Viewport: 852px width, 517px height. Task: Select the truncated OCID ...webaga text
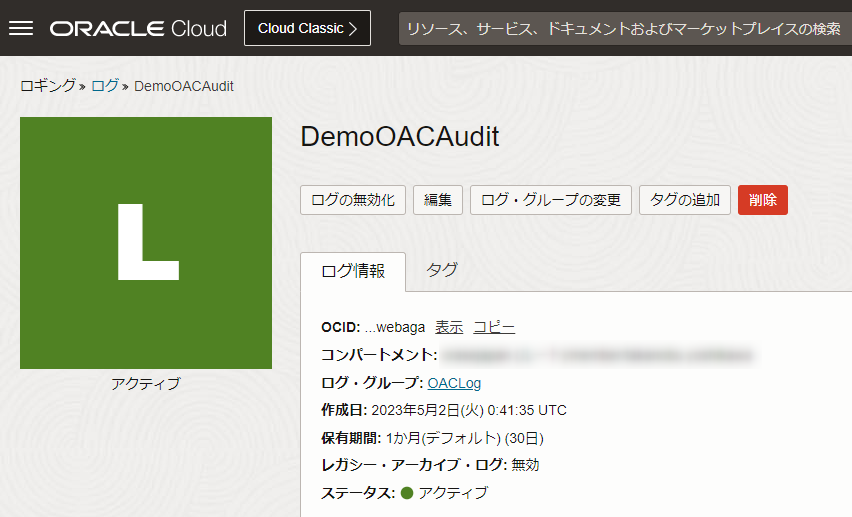tap(394, 327)
